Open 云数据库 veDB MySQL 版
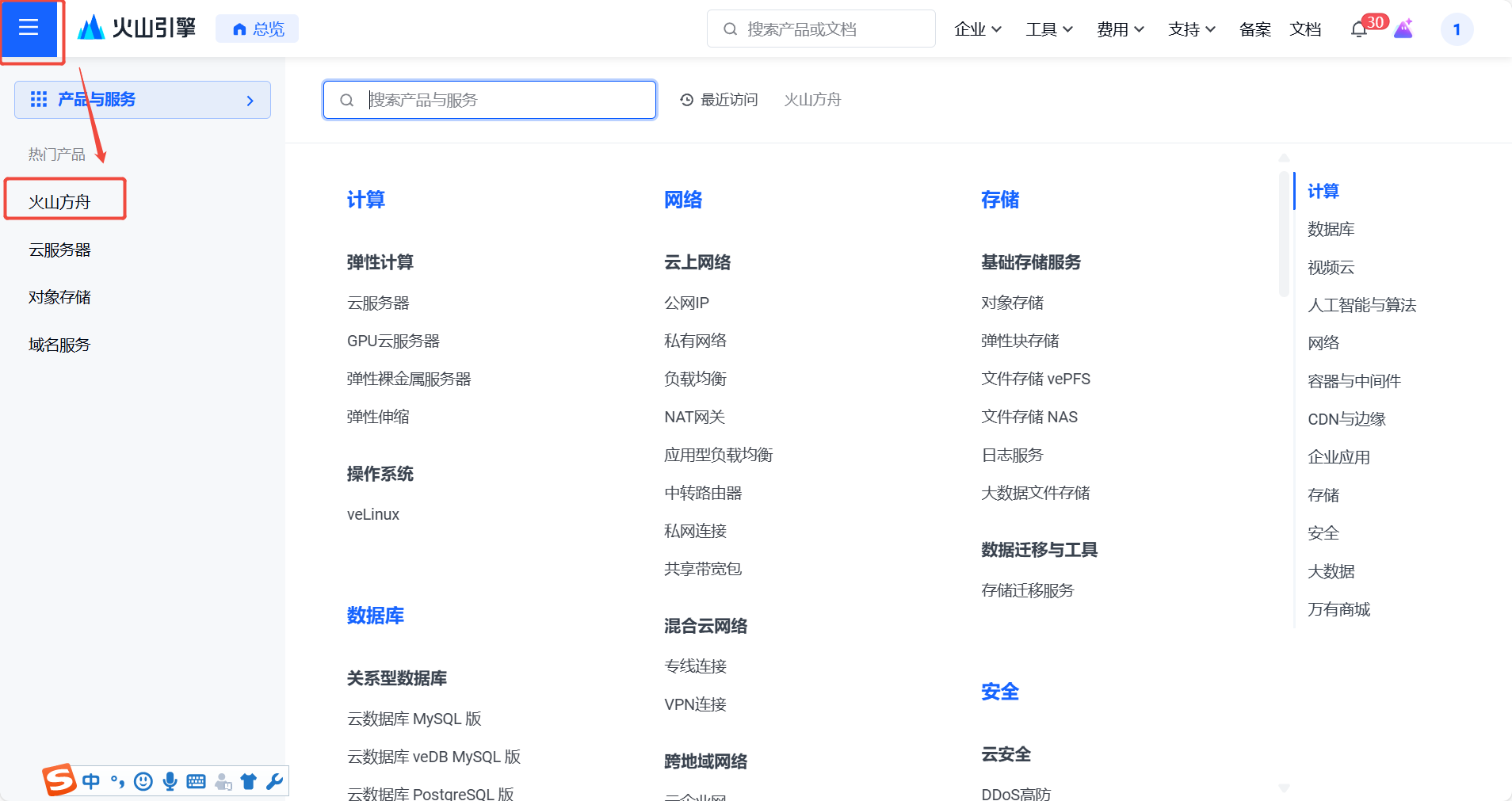 point(434,757)
